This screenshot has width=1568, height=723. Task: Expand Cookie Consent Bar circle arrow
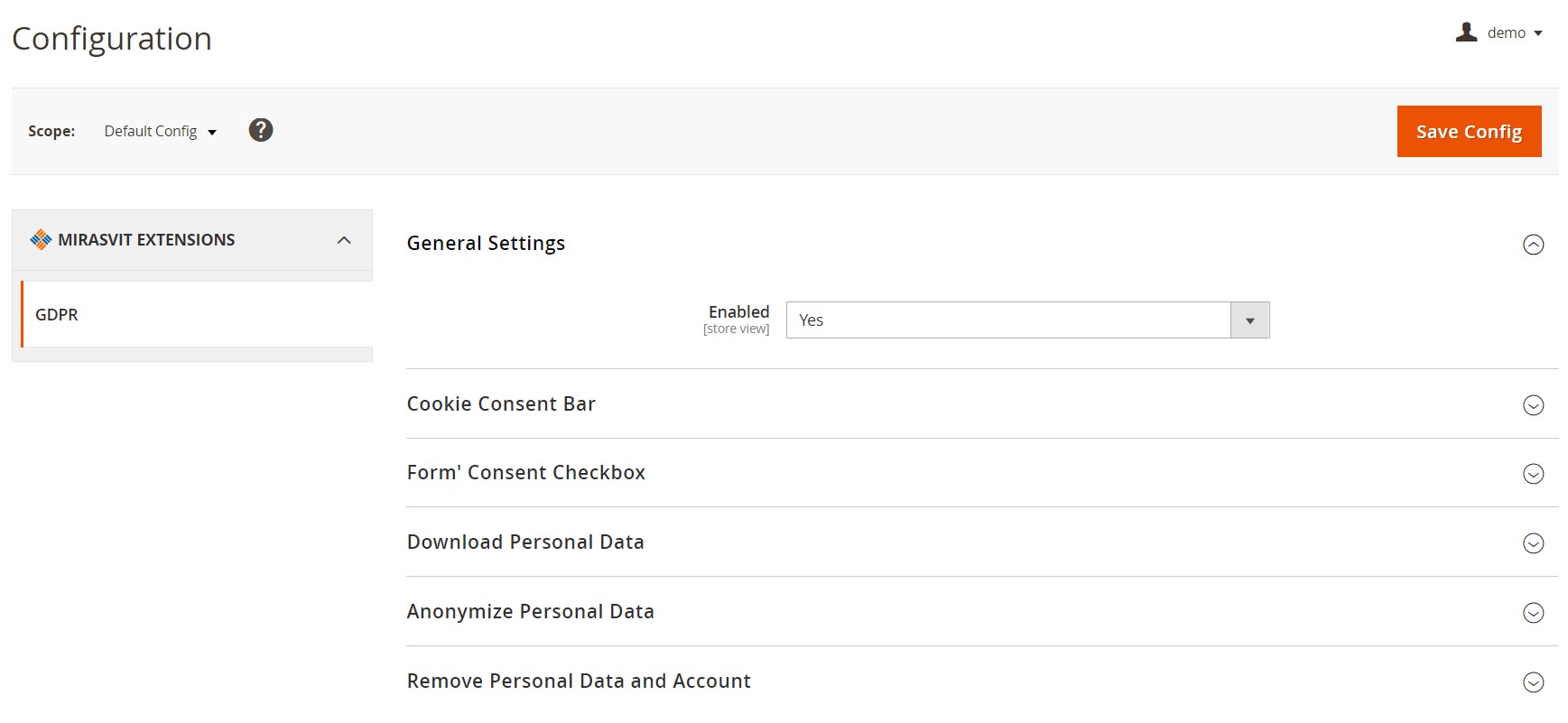[x=1533, y=405]
